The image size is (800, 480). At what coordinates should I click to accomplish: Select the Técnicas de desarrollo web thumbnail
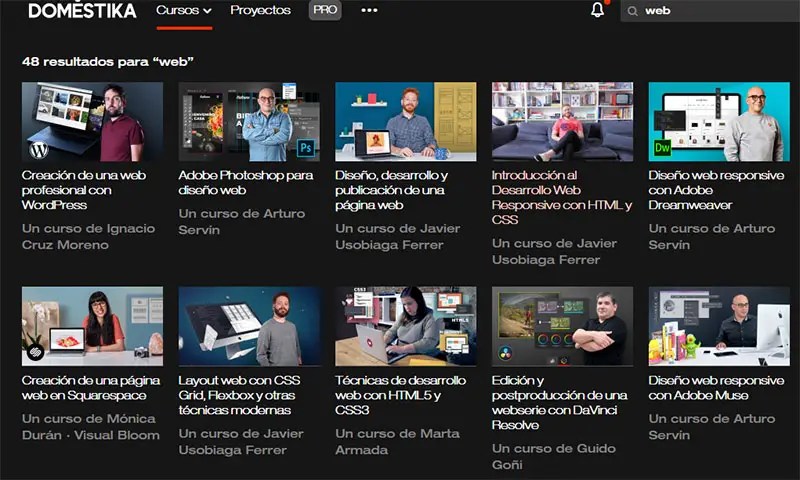point(406,326)
